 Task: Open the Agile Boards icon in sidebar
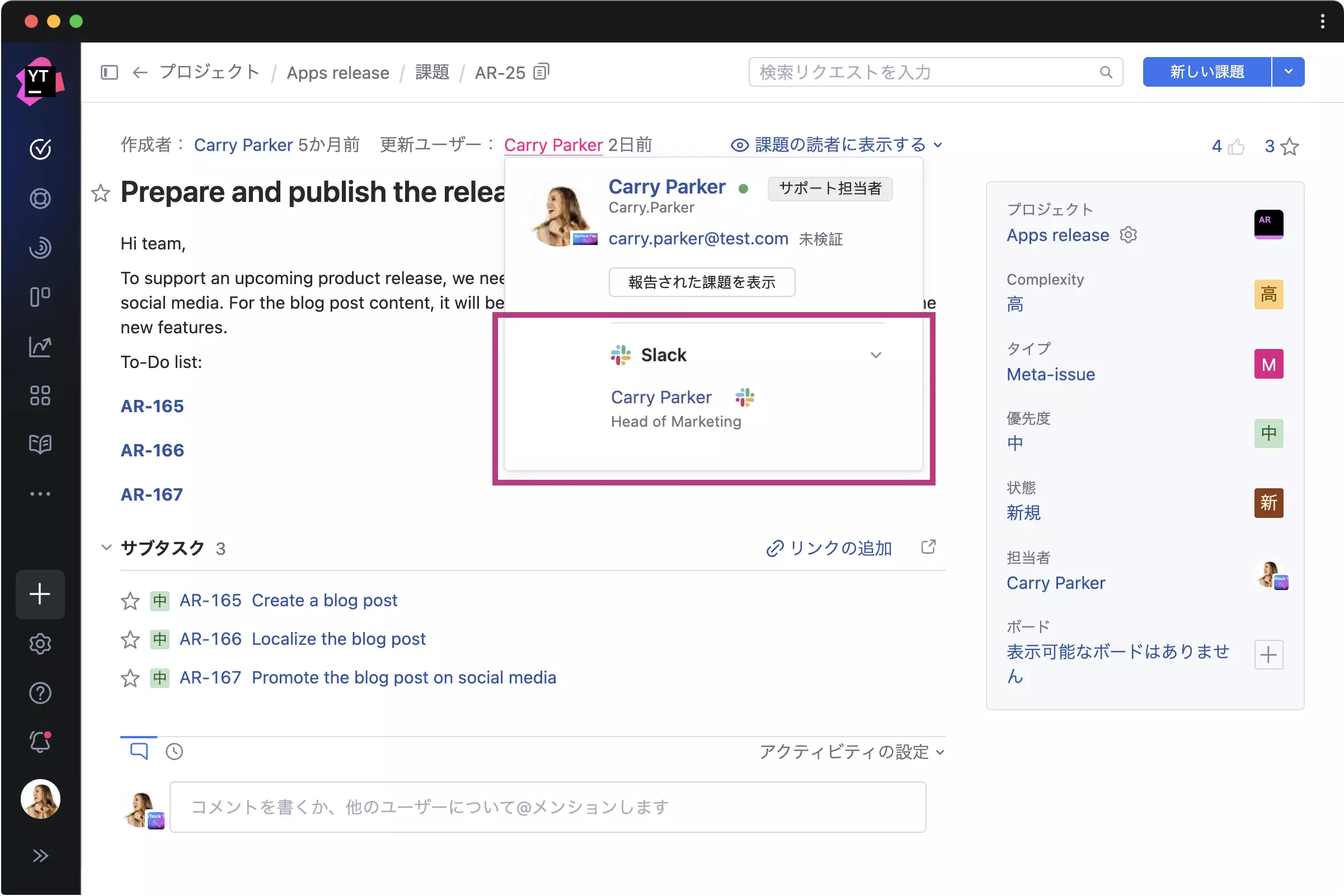(x=40, y=297)
